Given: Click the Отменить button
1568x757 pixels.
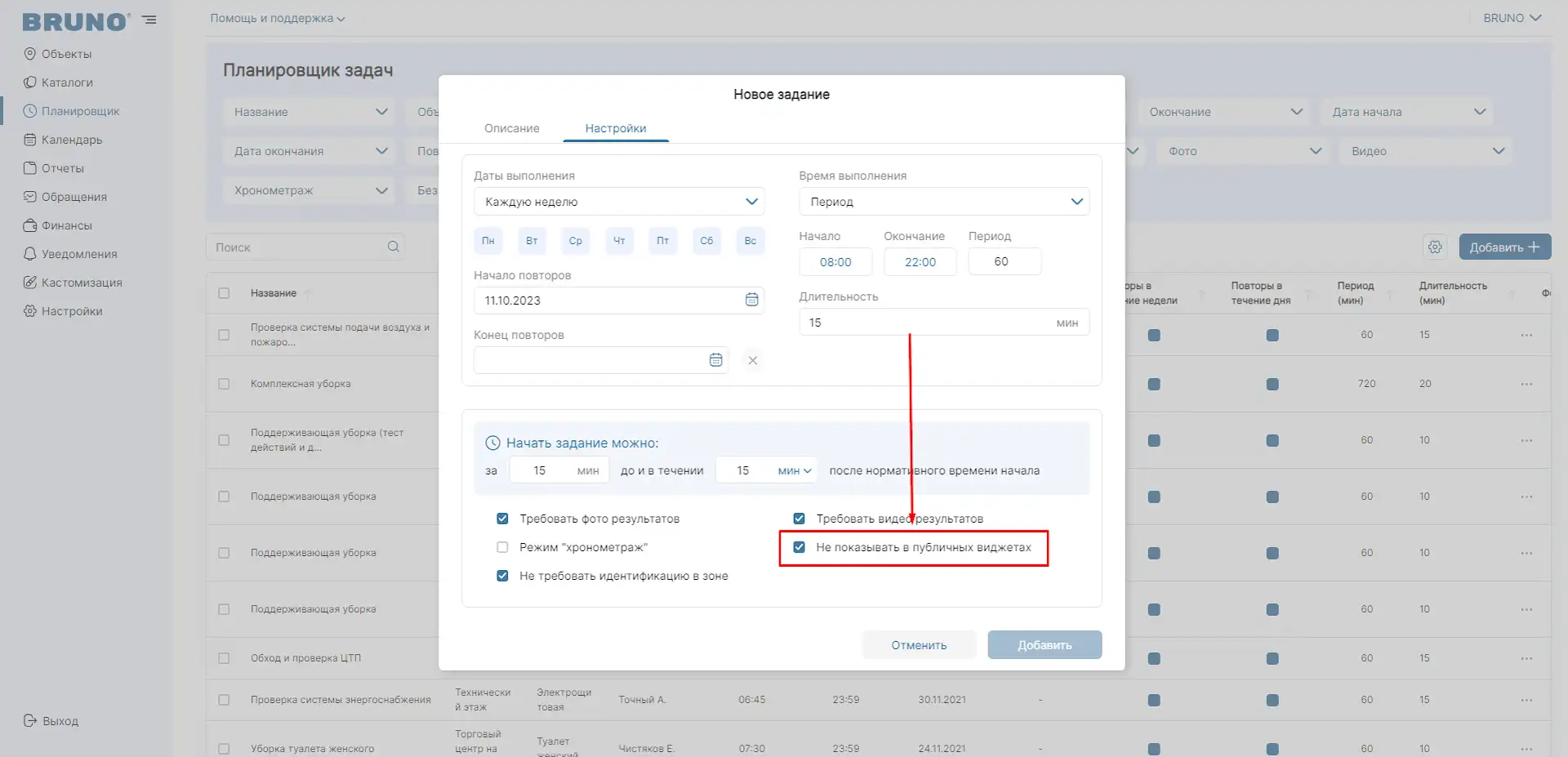Looking at the screenshot, I should tap(919, 645).
